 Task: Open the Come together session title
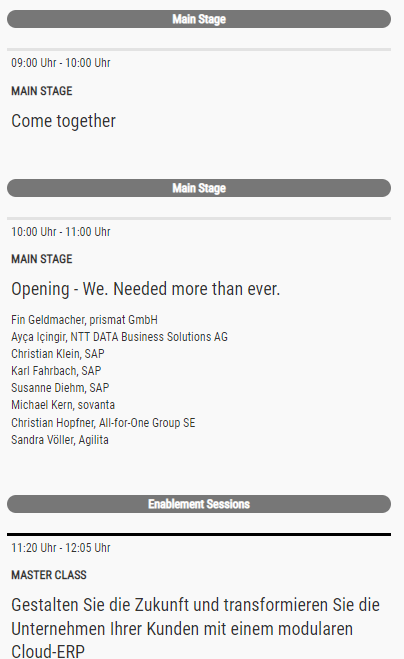(x=63, y=121)
